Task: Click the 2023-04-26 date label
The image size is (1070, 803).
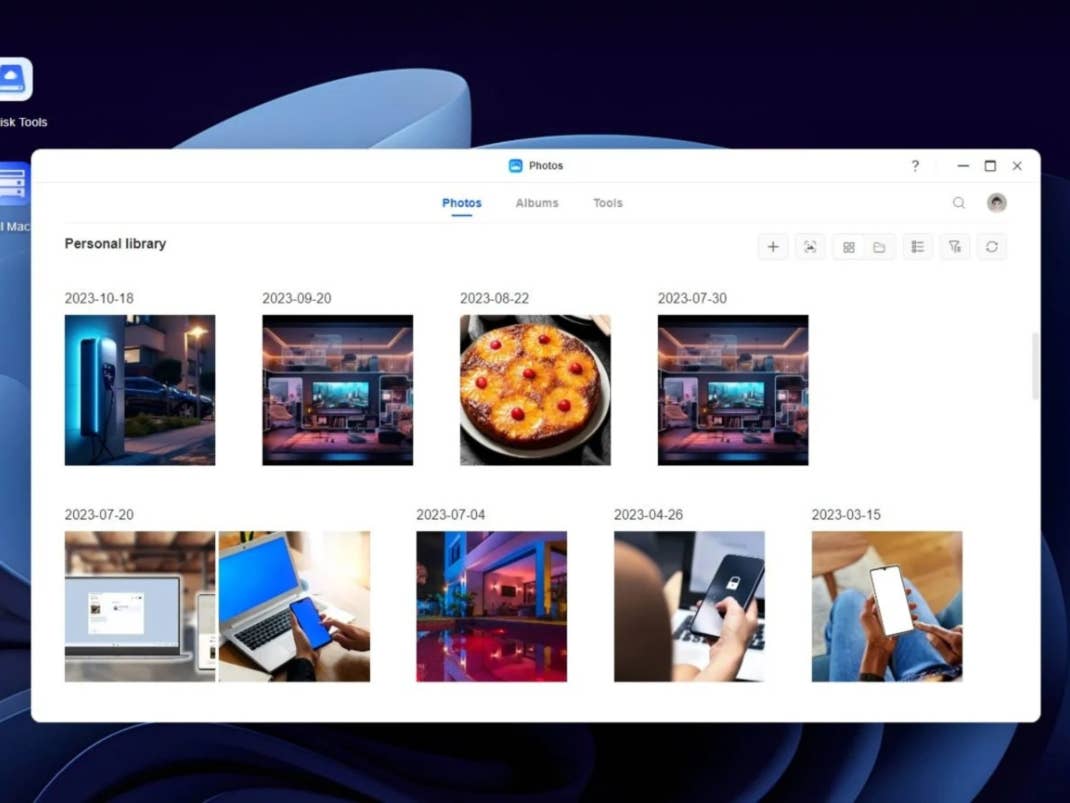Action: [648, 514]
